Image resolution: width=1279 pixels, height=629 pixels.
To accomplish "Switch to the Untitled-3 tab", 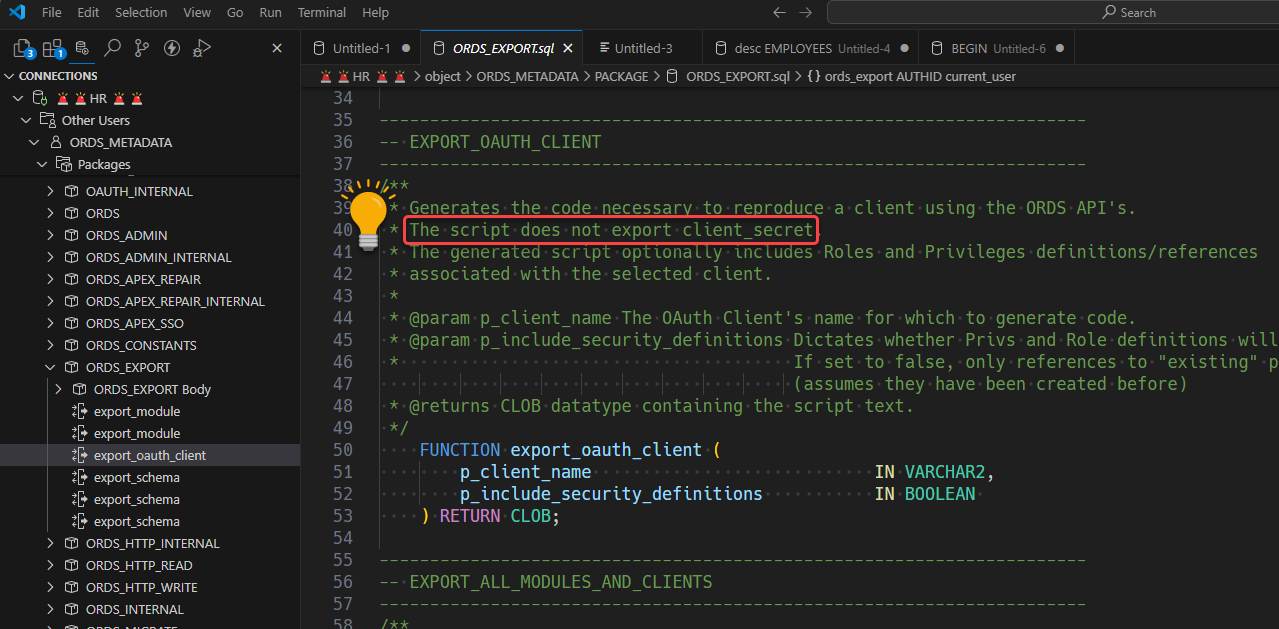I will [x=643, y=48].
